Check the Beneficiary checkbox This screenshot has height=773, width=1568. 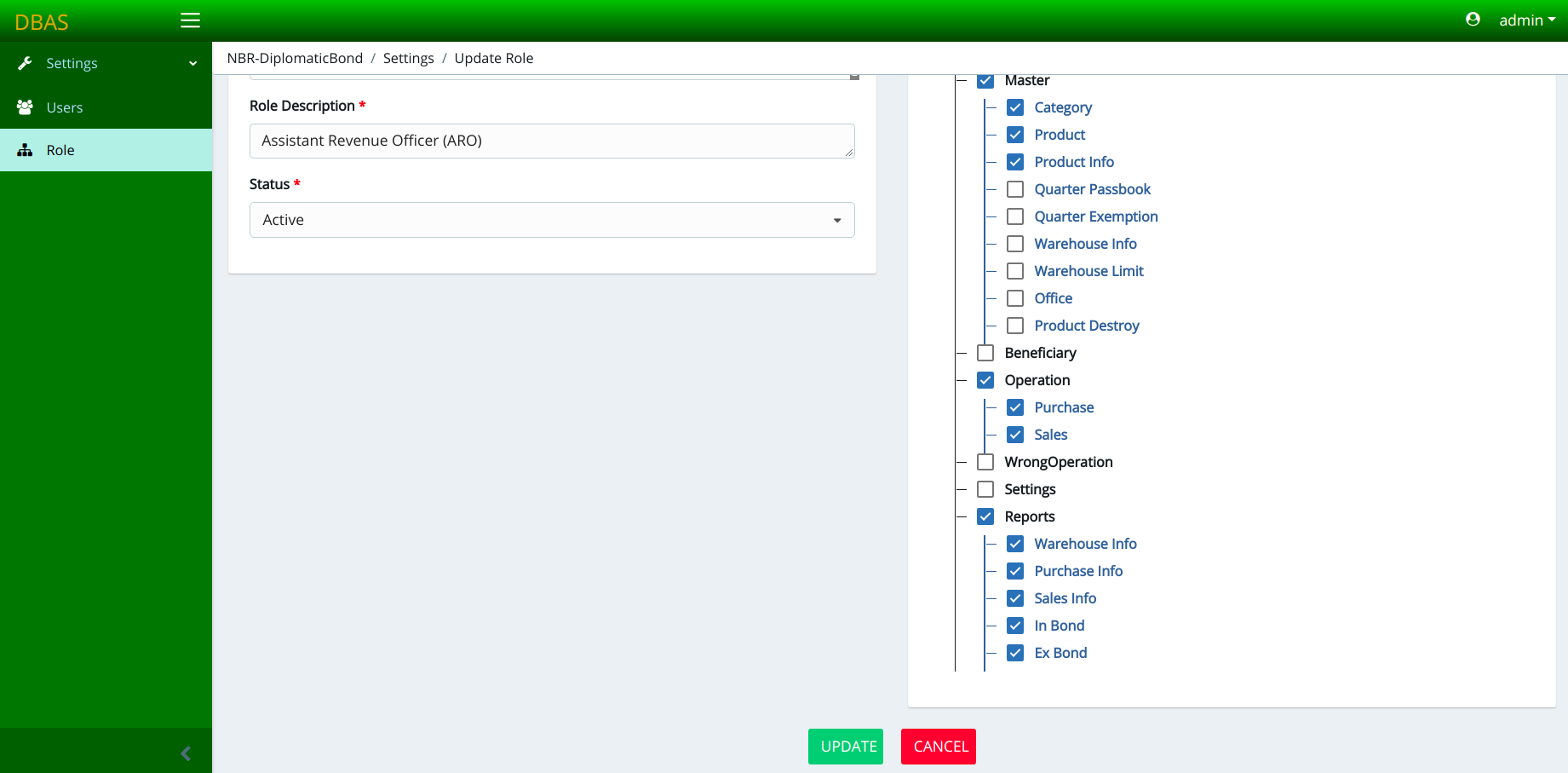coord(985,353)
